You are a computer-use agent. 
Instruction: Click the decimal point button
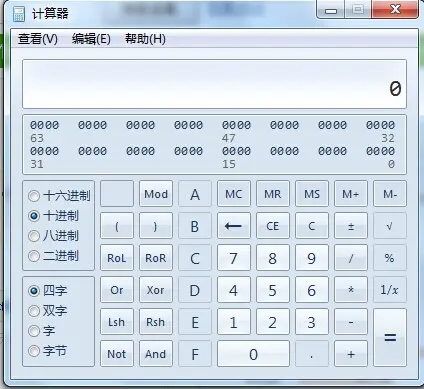click(312, 354)
